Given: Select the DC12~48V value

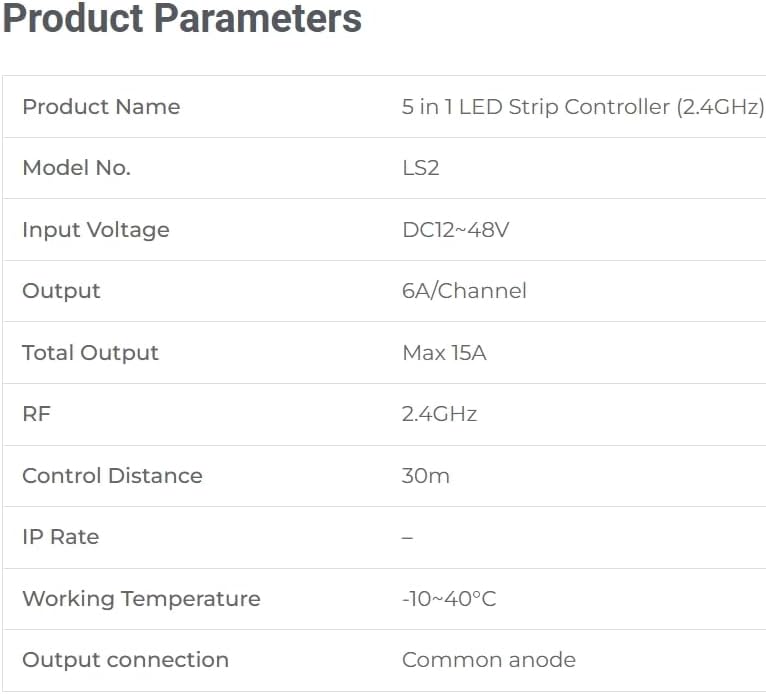Looking at the screenshot, I should 455,230.
